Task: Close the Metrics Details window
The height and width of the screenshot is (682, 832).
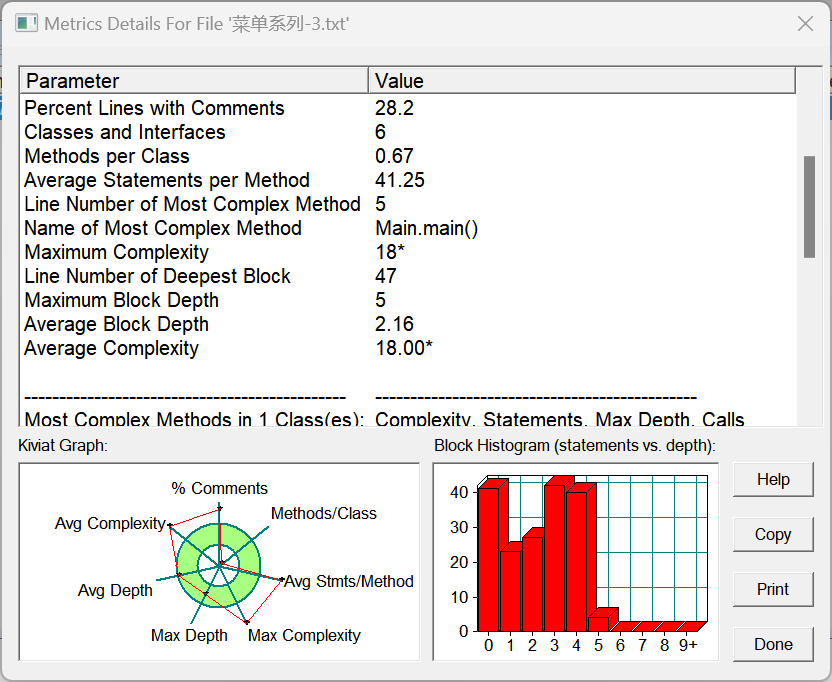Action: (x=805, y=24)
